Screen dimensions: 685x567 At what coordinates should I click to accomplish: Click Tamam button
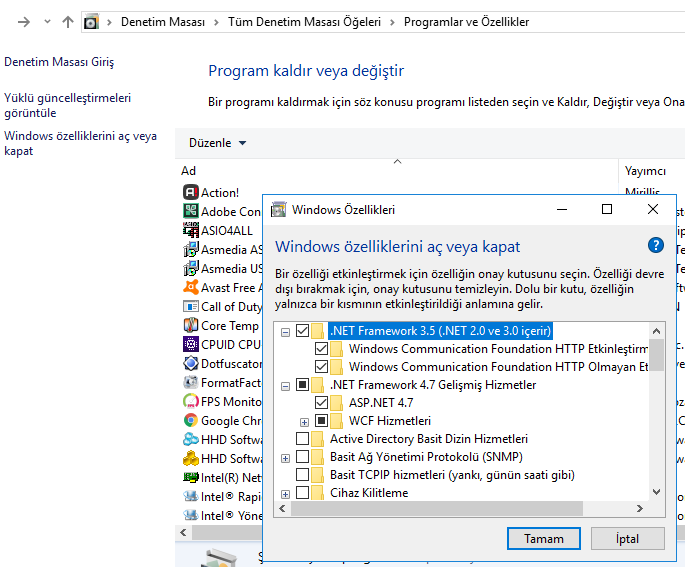[x=543, y=539]
